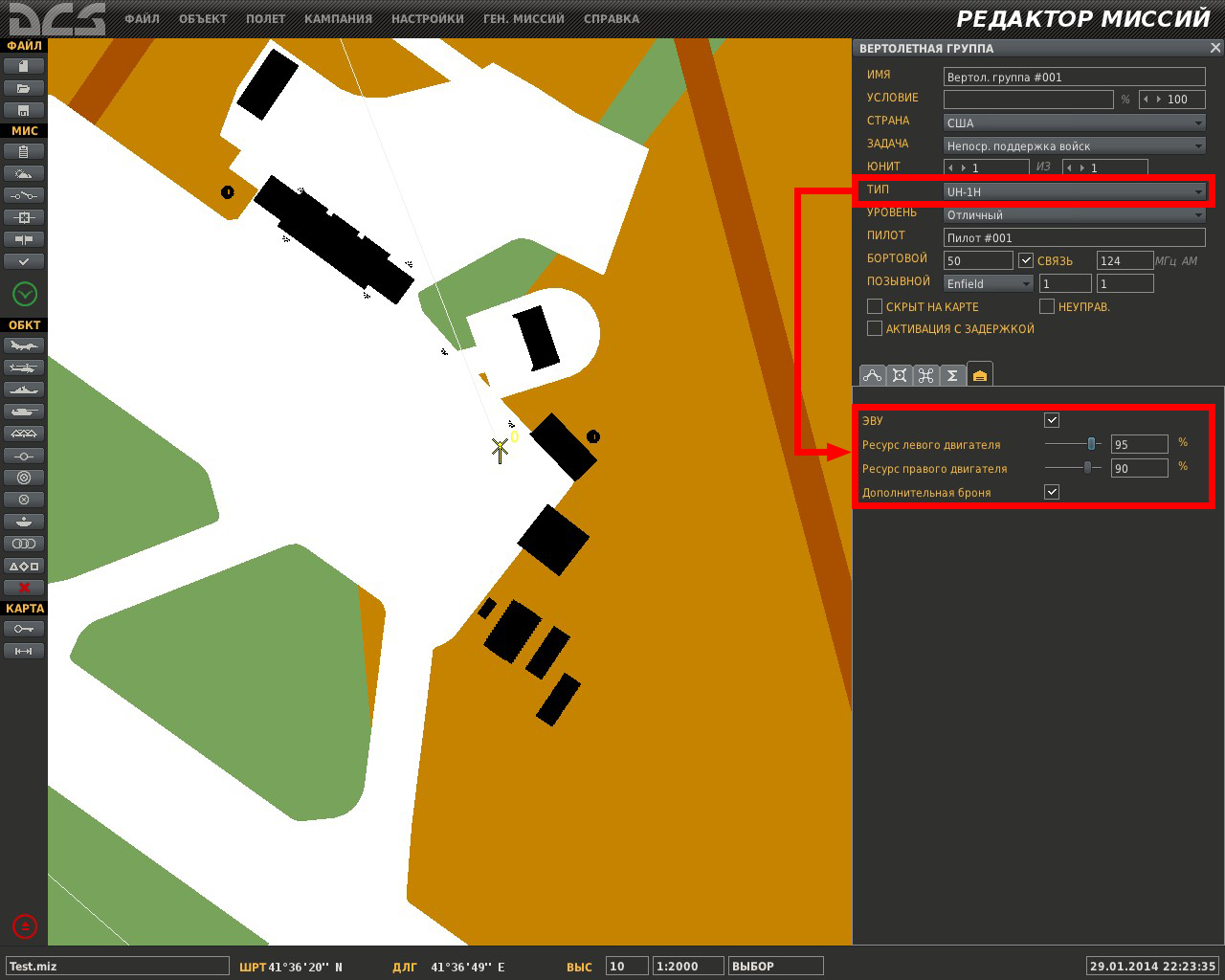Adjust the Ресурс левого двигателя slider
The image size is (1225, 980).
click(1091, 444)
